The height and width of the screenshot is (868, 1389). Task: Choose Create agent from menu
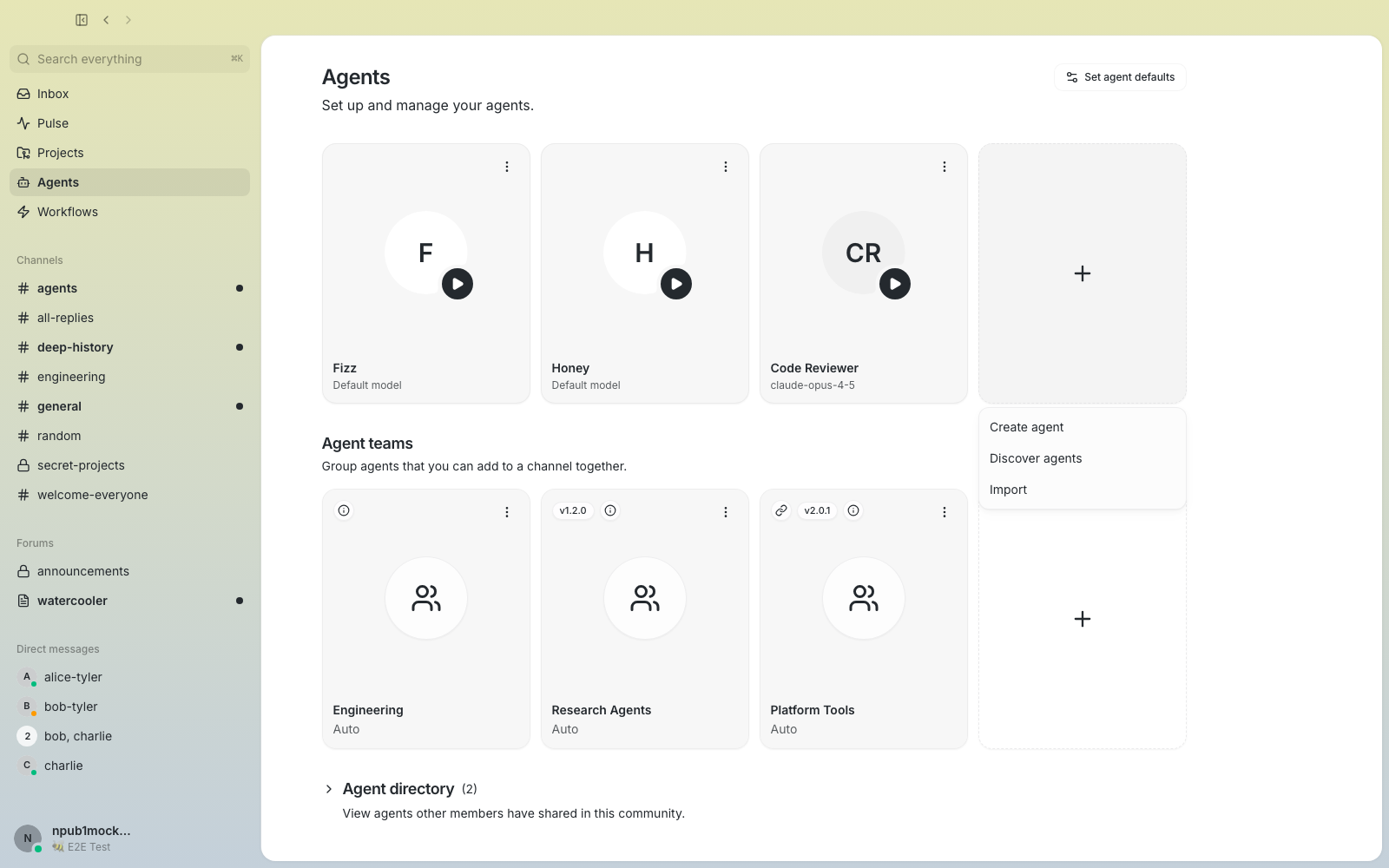1083,427
